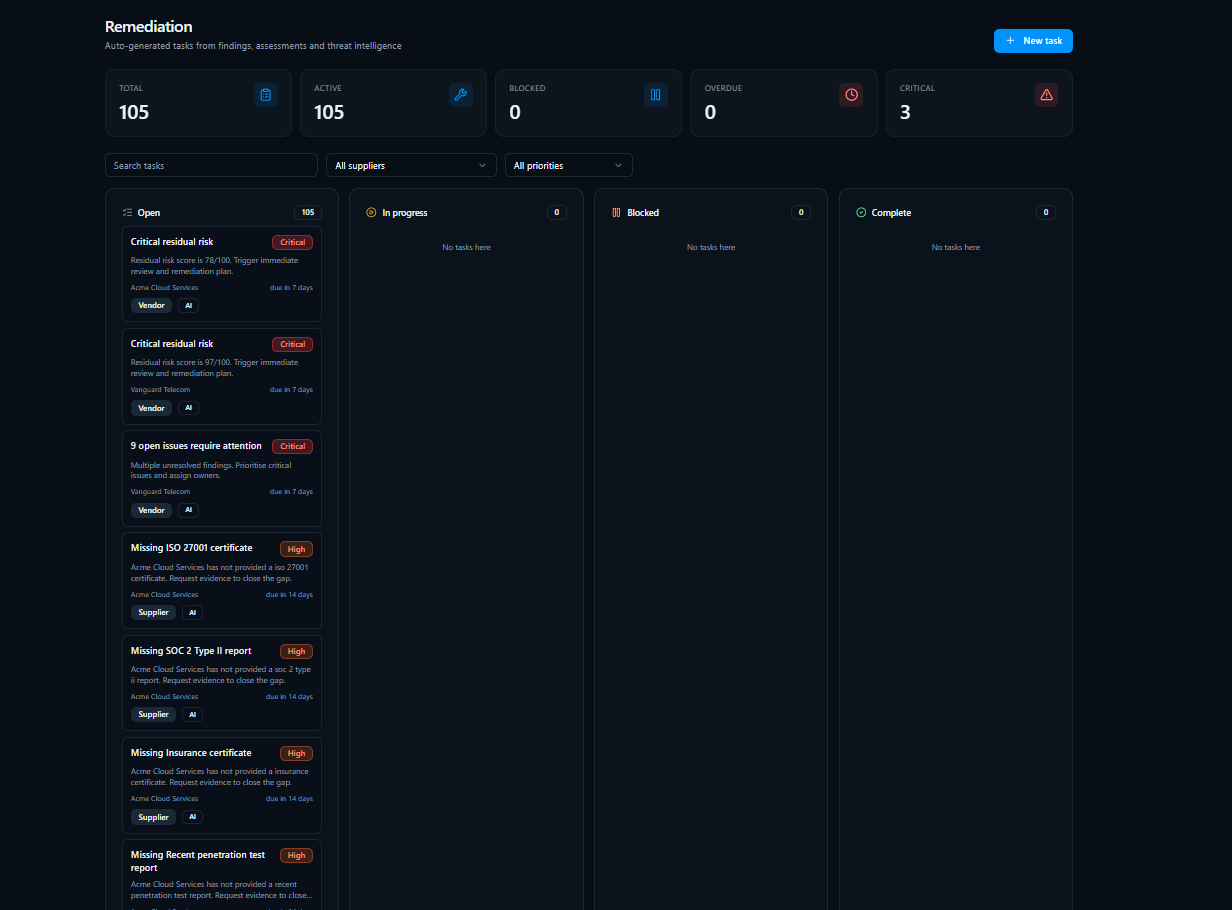Click the Open column list icon
1232x910 pixels.
click(127, 213)
